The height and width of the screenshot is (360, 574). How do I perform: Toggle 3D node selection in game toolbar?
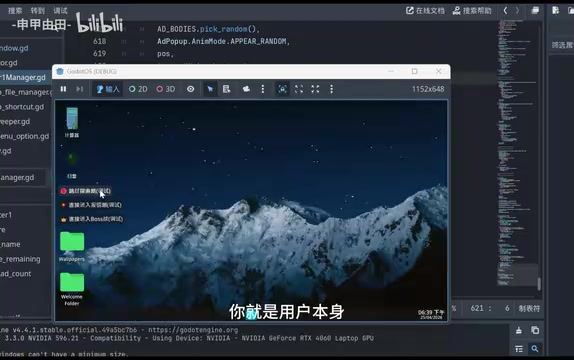[x=165, y=89]
